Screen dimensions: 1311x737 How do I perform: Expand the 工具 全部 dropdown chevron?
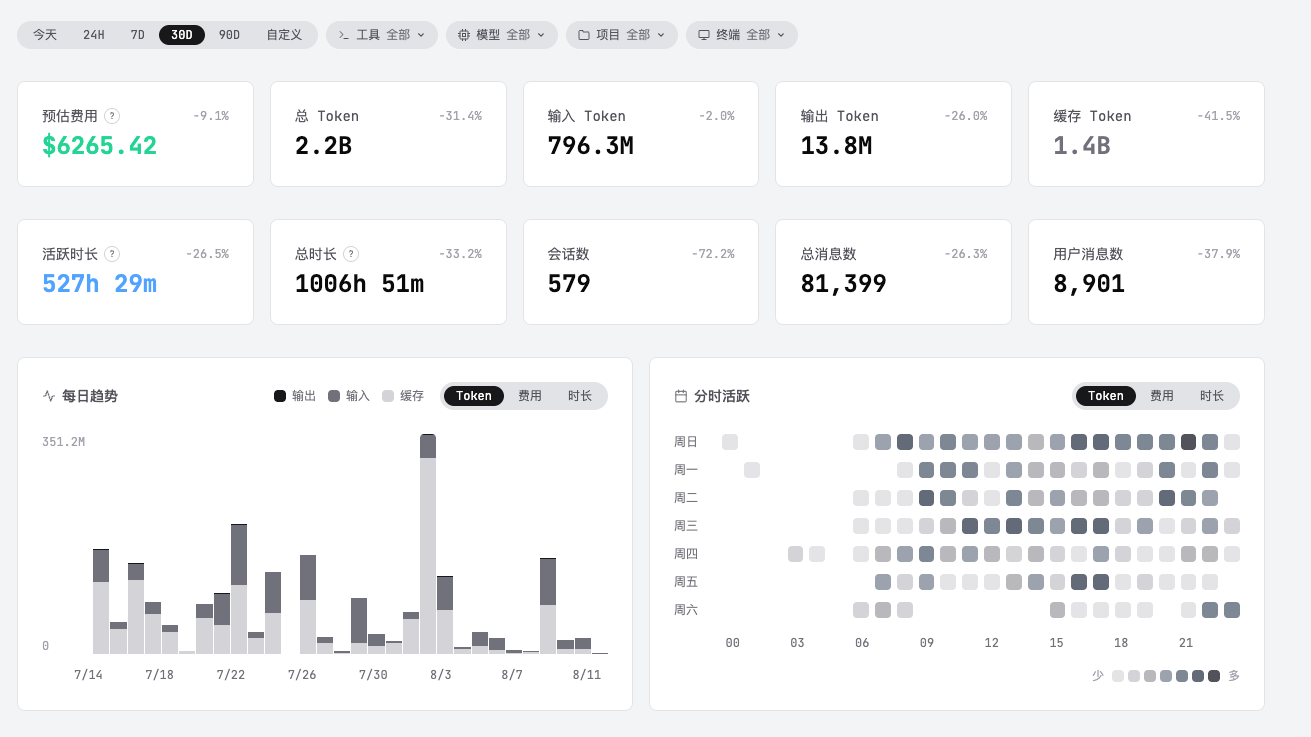(421, 35)
